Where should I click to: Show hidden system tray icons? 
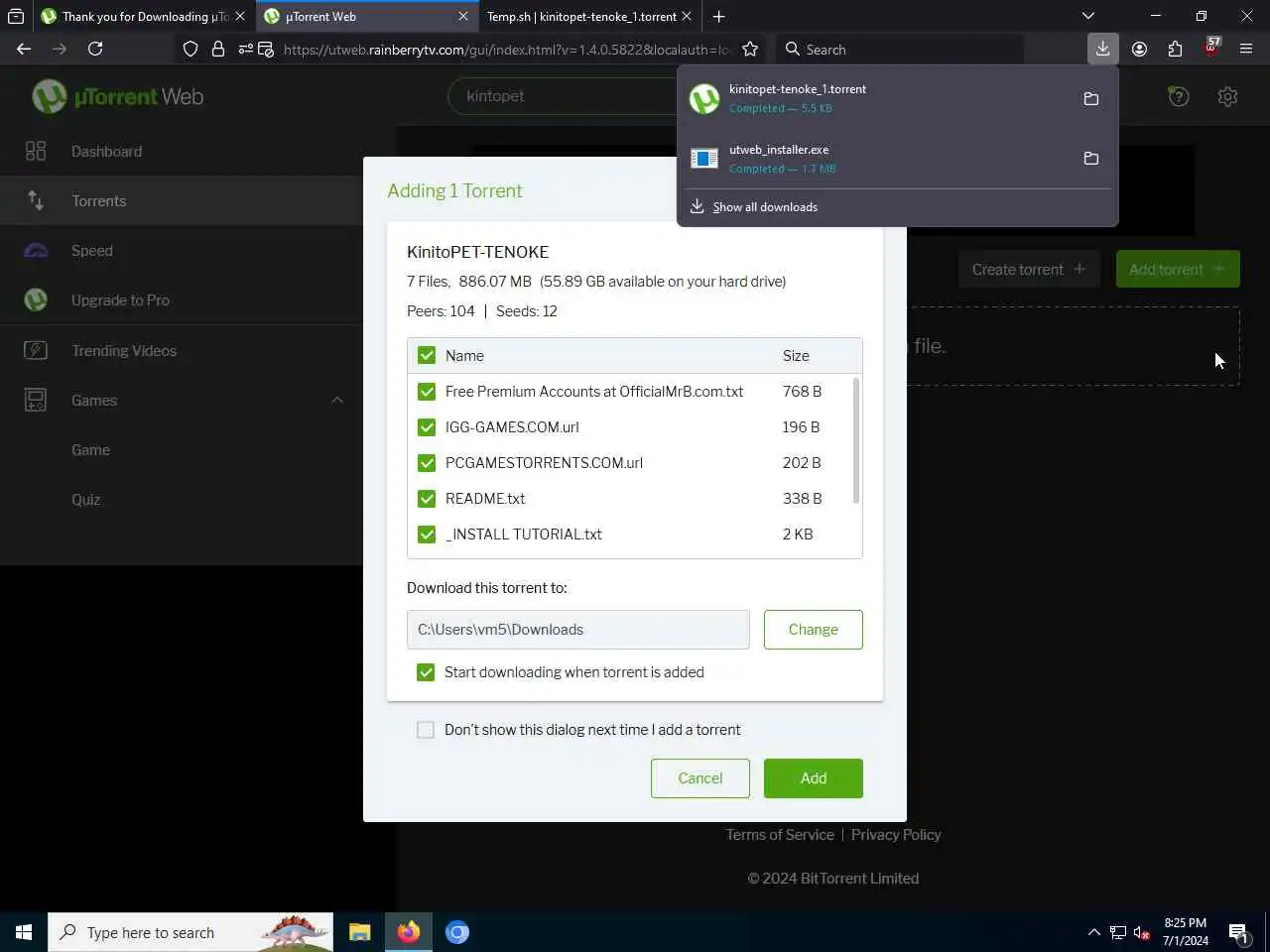point(1093,932)
